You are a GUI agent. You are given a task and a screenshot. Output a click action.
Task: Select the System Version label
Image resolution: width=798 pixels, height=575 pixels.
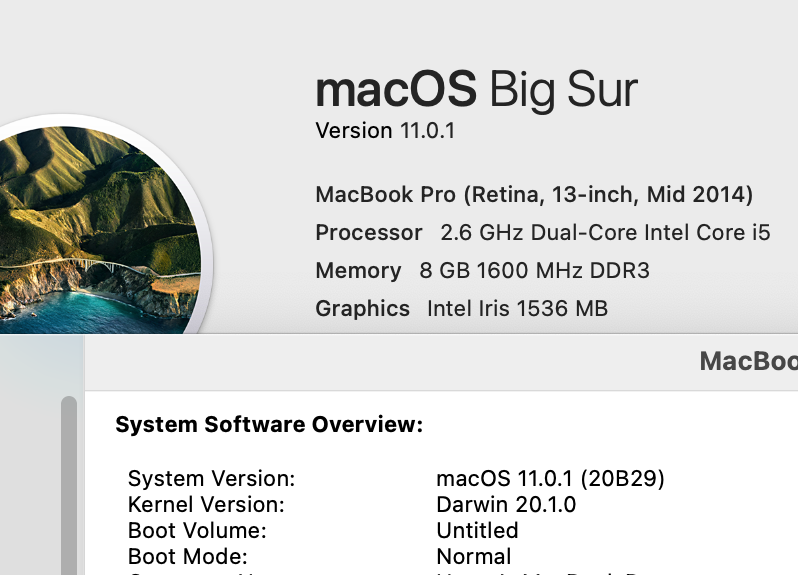click(x=211, y=479)
